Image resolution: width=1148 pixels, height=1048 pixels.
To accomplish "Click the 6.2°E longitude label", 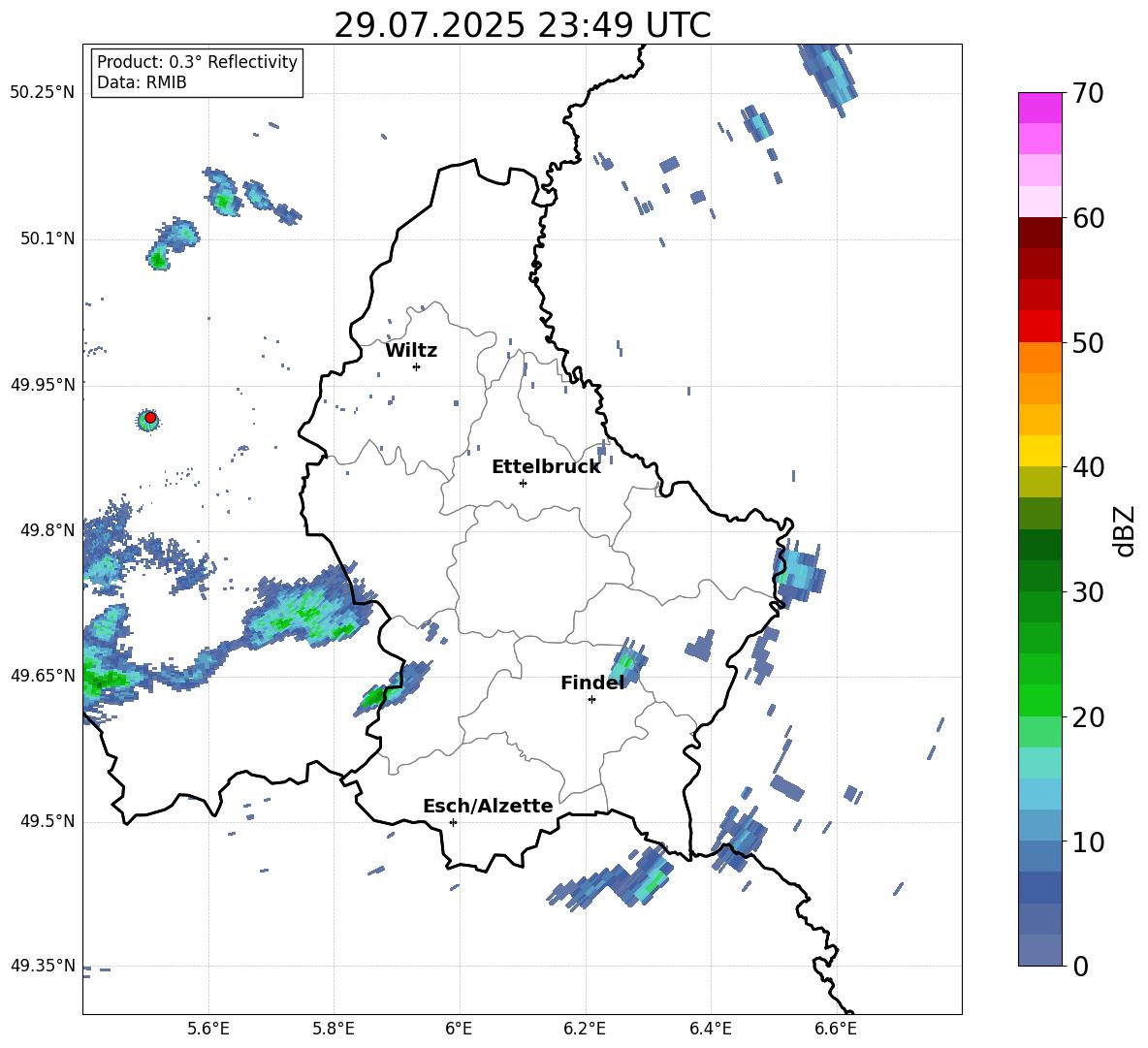I will tap(585, 1029).
